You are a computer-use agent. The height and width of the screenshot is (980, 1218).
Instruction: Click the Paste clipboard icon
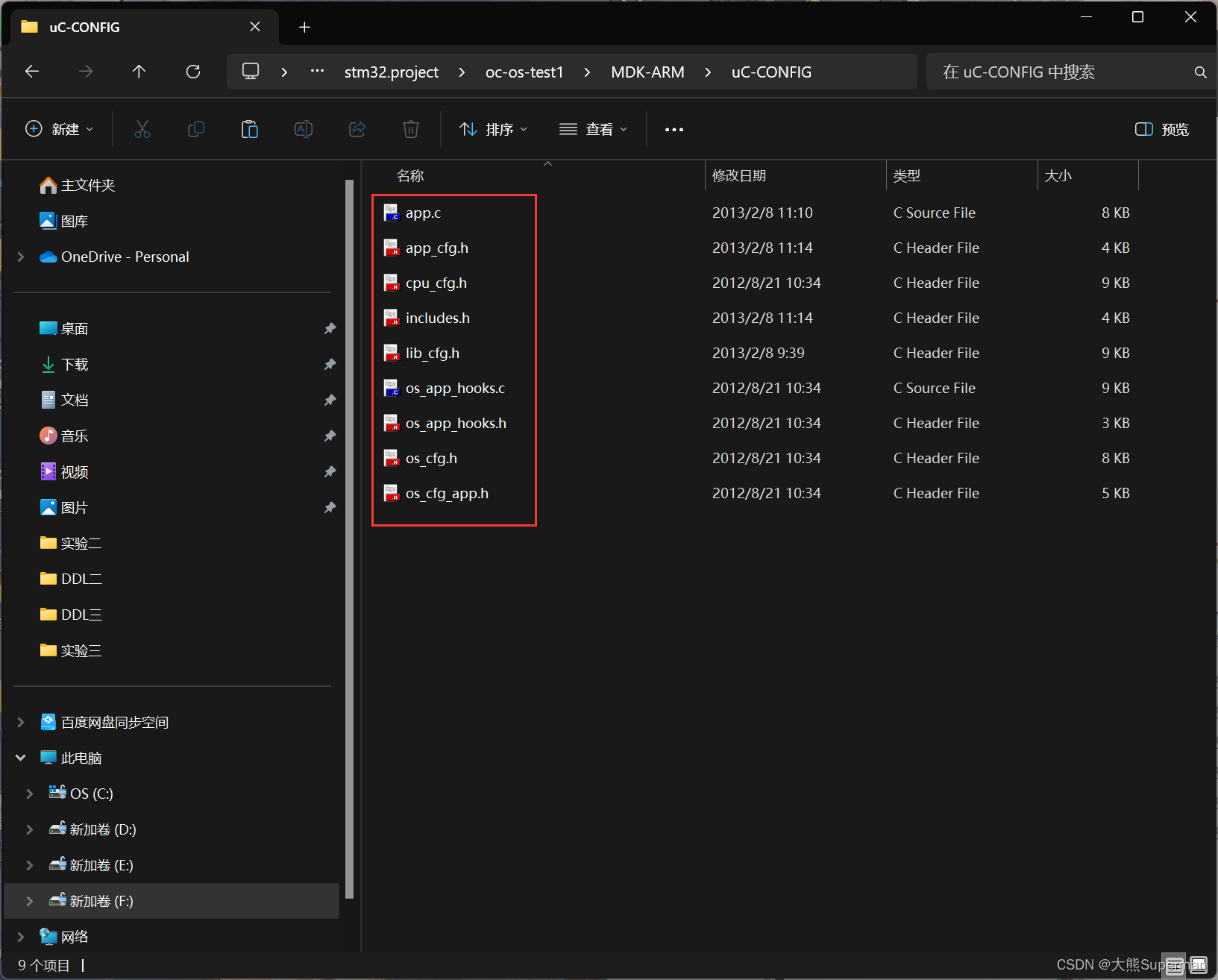point(250,129)
